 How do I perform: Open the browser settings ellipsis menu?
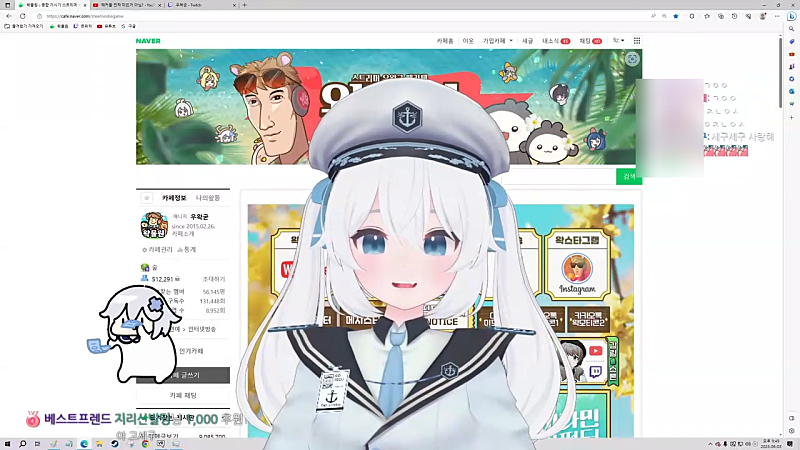(777, 16)
